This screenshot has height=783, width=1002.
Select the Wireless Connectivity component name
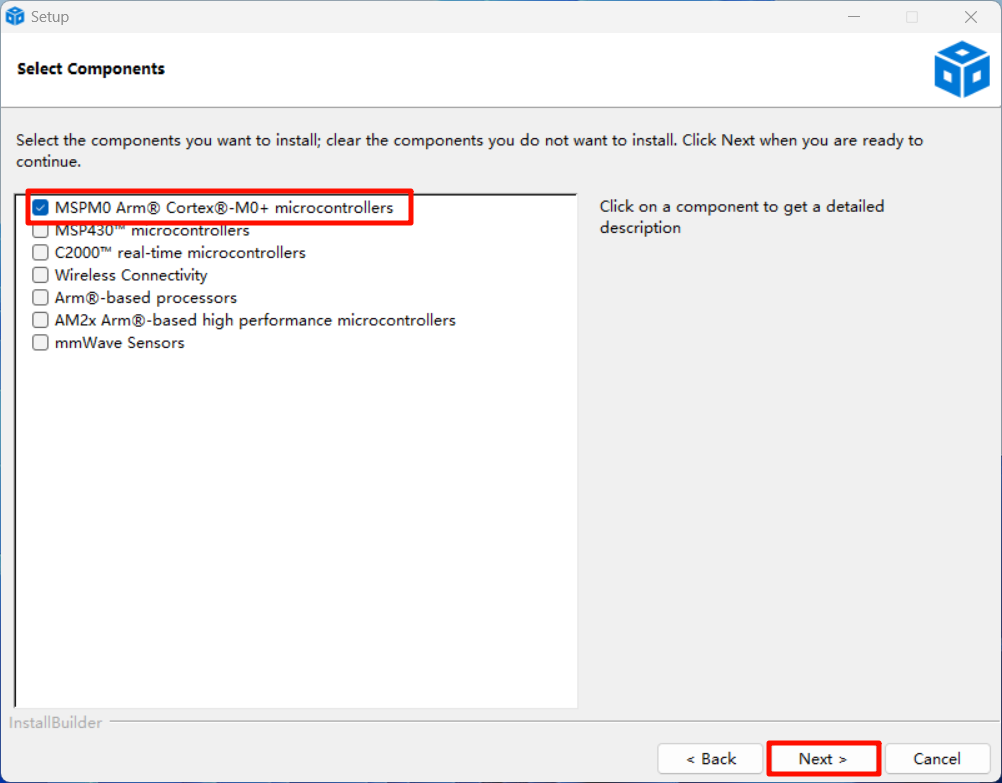[x=131, y=275]
